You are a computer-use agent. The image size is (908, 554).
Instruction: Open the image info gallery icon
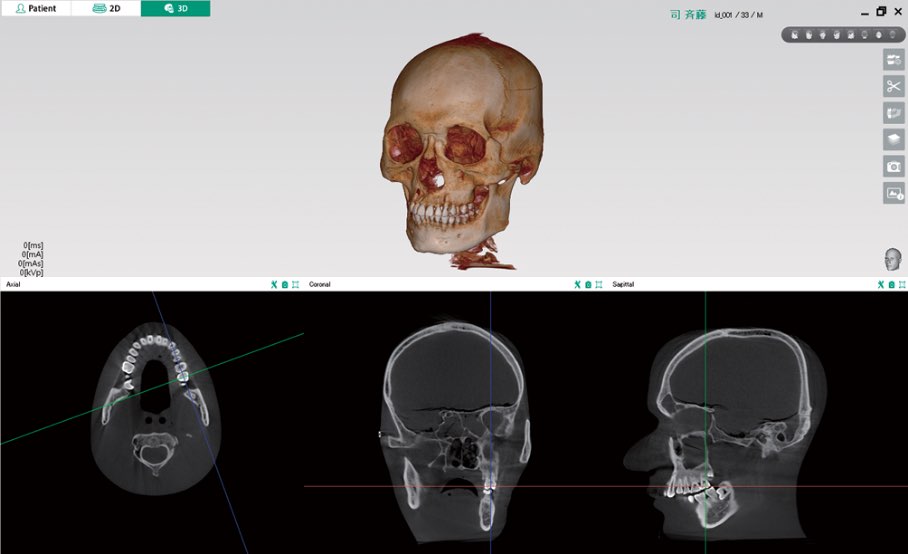(893, 193)
